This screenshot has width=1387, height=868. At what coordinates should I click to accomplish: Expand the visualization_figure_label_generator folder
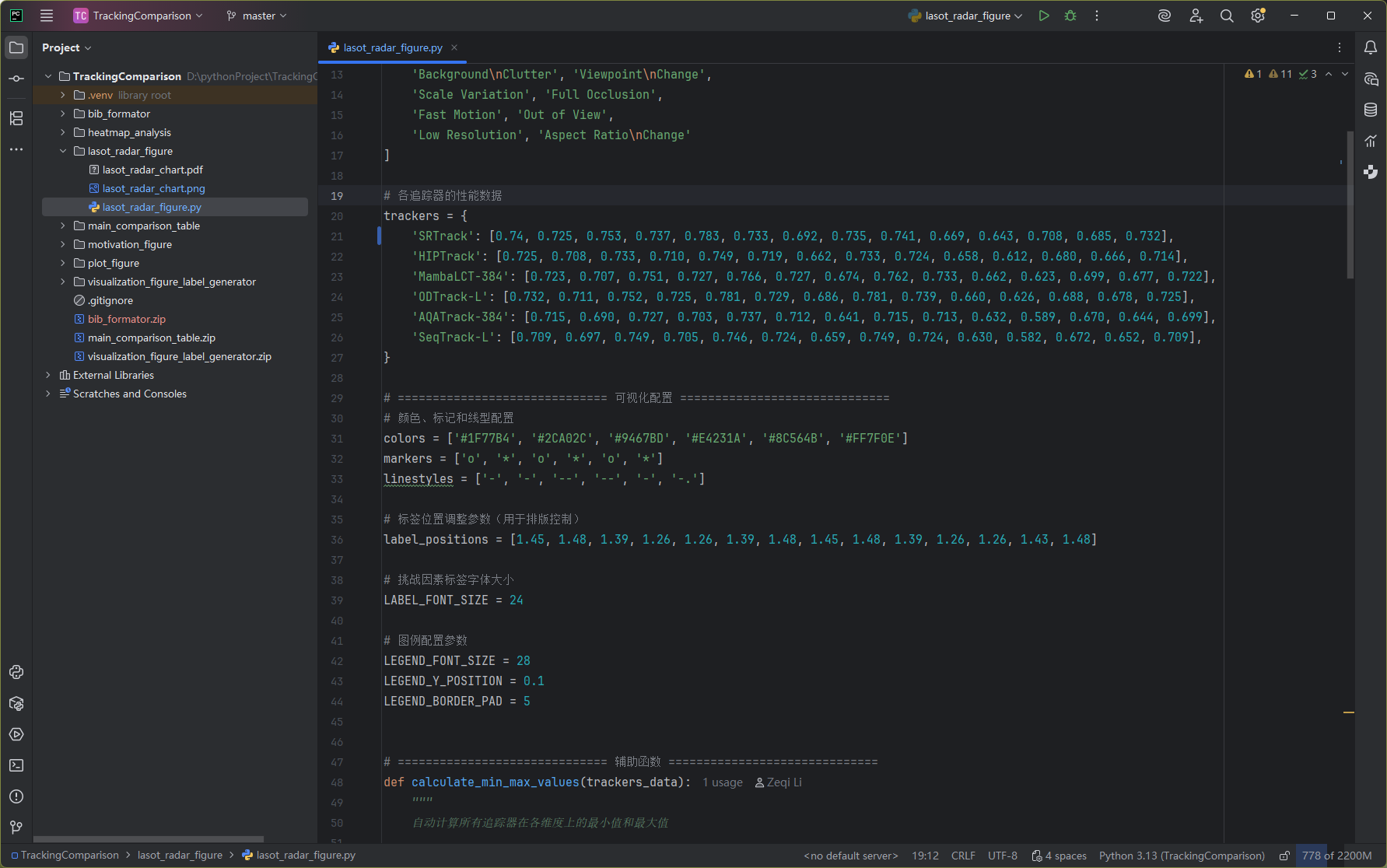63,282
